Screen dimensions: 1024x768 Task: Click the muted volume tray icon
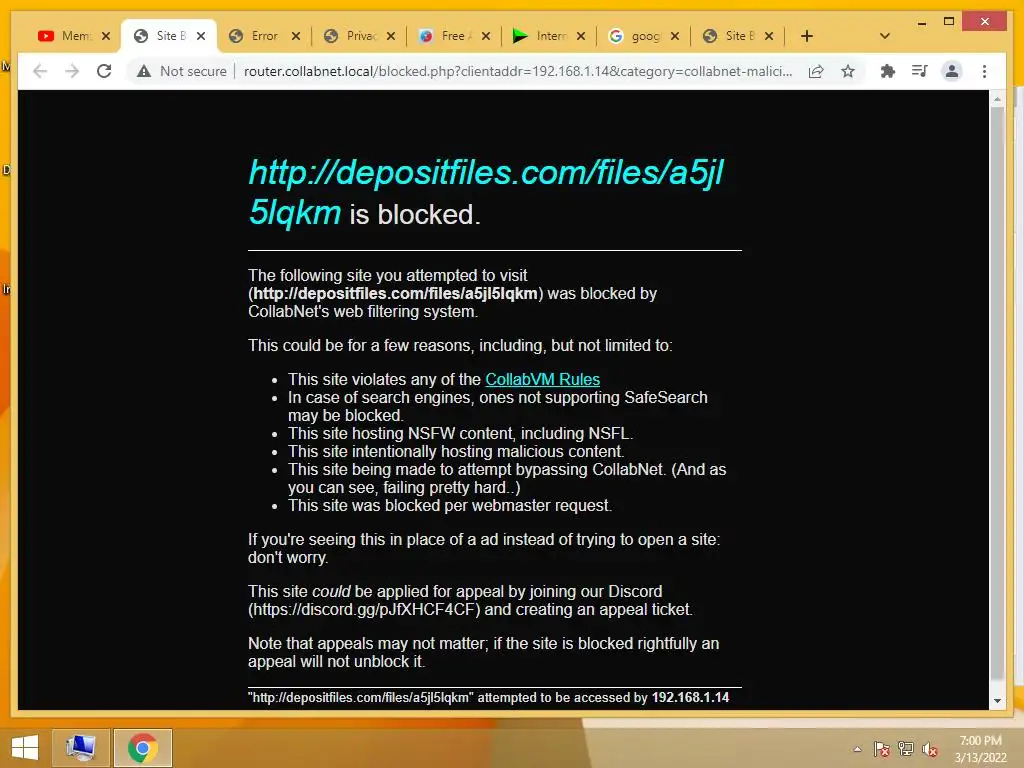(930, 749)
